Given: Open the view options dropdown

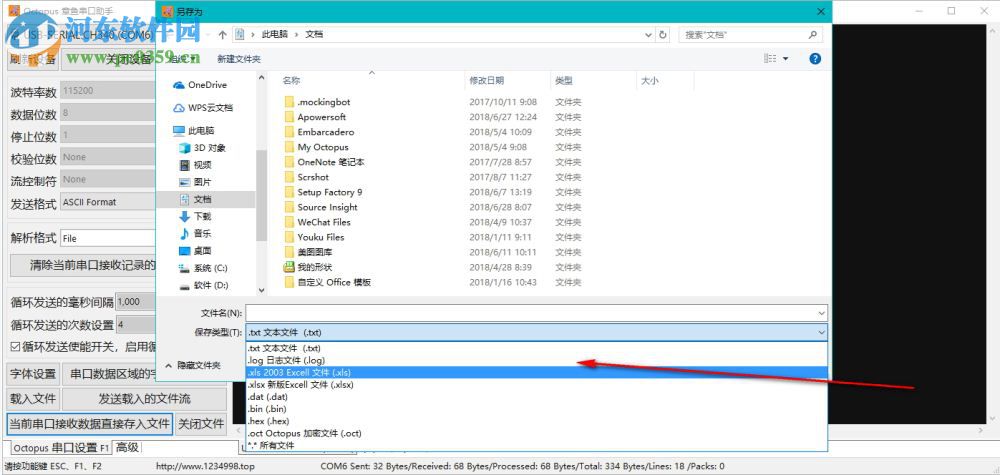Looking at the screenshot, I should [x=785, y=59].
